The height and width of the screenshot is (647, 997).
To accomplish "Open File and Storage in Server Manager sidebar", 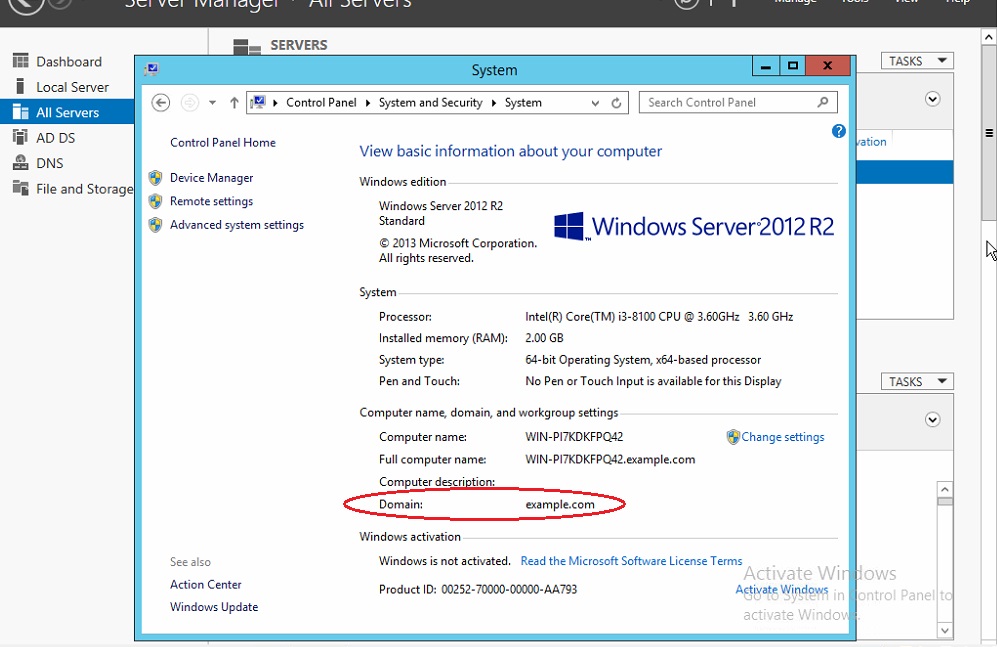I will coord(72,189).
